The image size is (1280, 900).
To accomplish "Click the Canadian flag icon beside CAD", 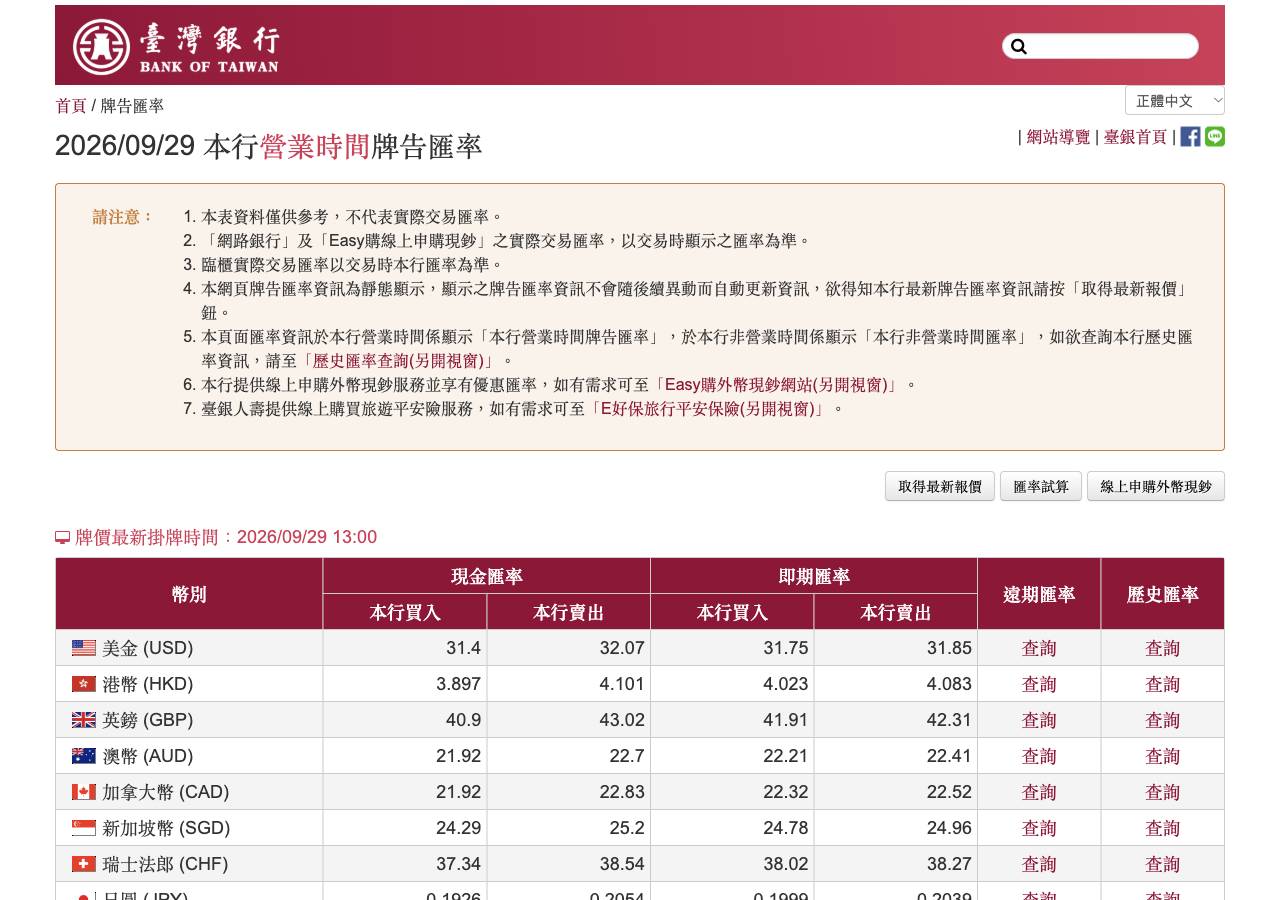I will (x=84, y=792).
